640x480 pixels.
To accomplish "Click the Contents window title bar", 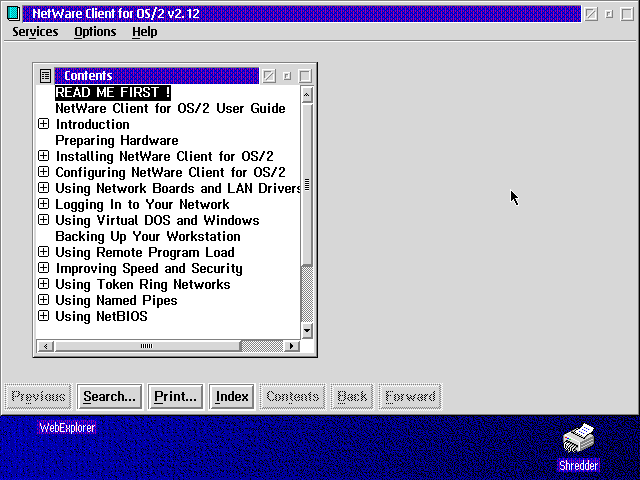I will (157, 76).
